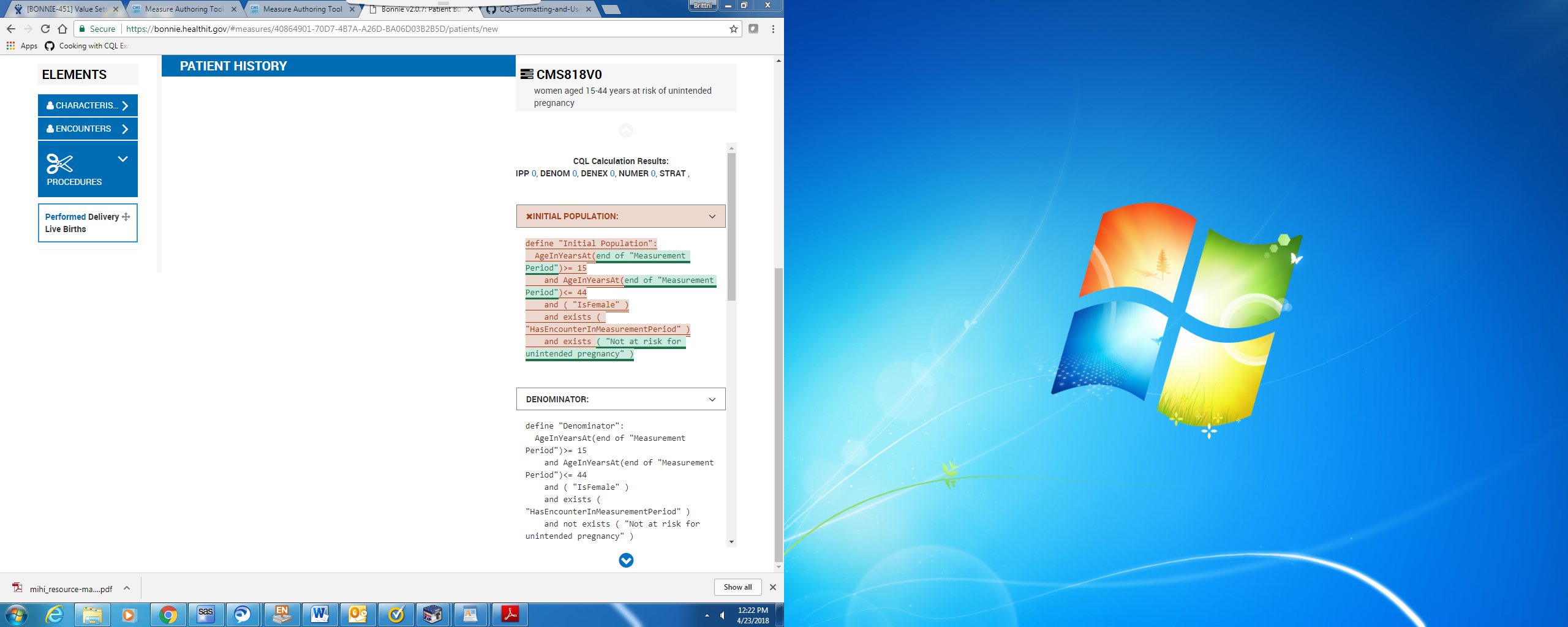Expand the Characteristics elements category
1568x627 pixels.
pos(88,105)
